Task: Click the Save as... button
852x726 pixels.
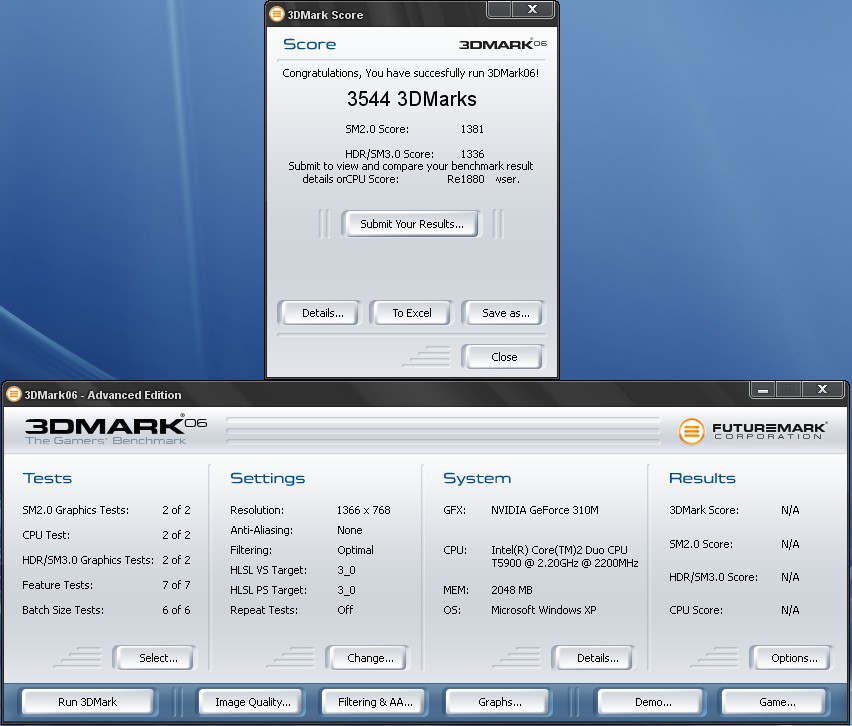Action: (x=505, y=313)
